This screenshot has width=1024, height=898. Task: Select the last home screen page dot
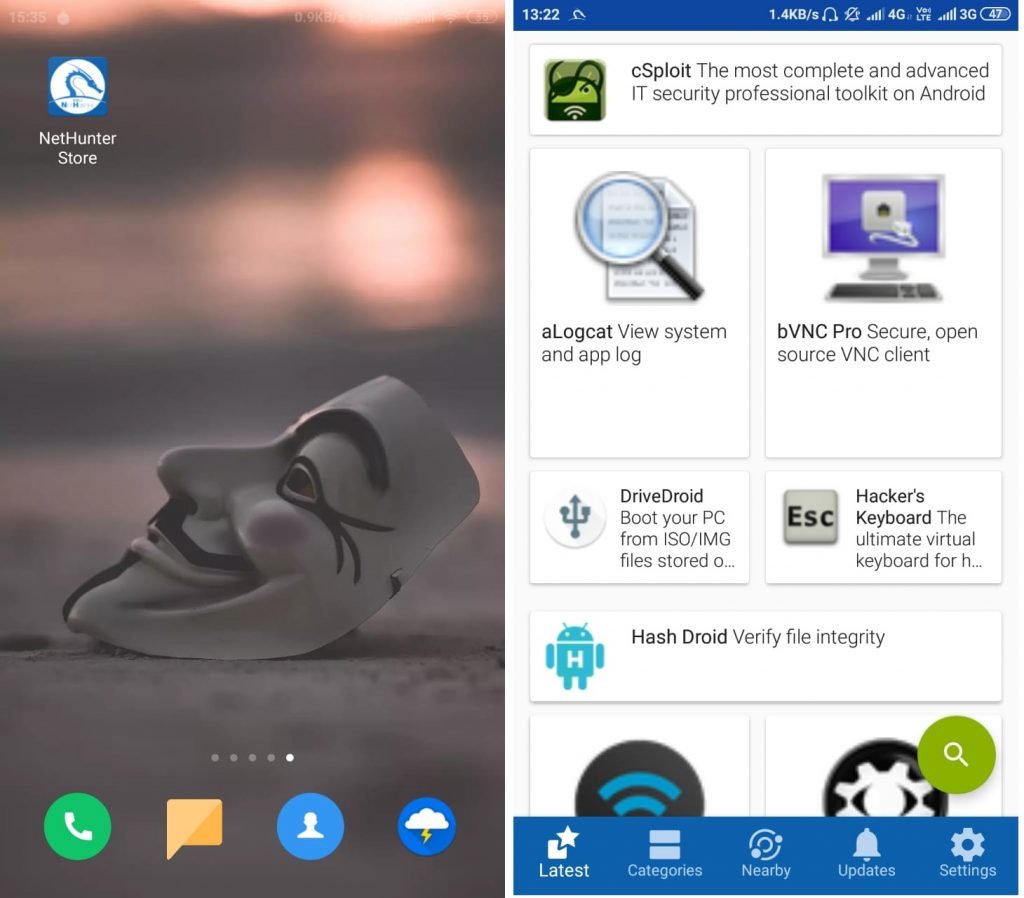click(290, 758)
